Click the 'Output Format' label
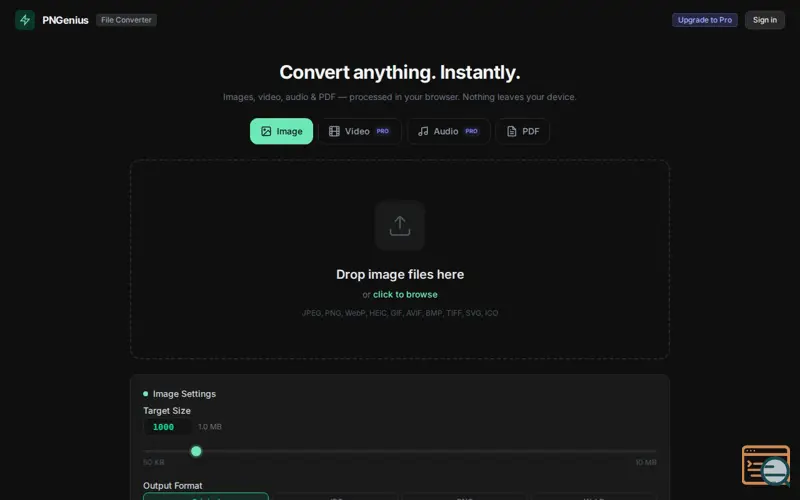800x500 pixels. [172, 486]
